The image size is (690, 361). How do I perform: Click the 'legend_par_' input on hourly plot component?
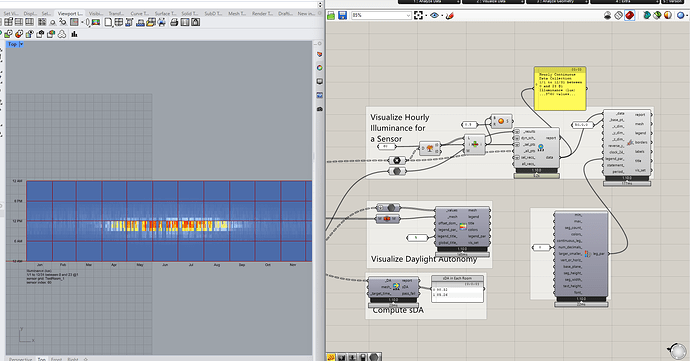tap(614, 158)
